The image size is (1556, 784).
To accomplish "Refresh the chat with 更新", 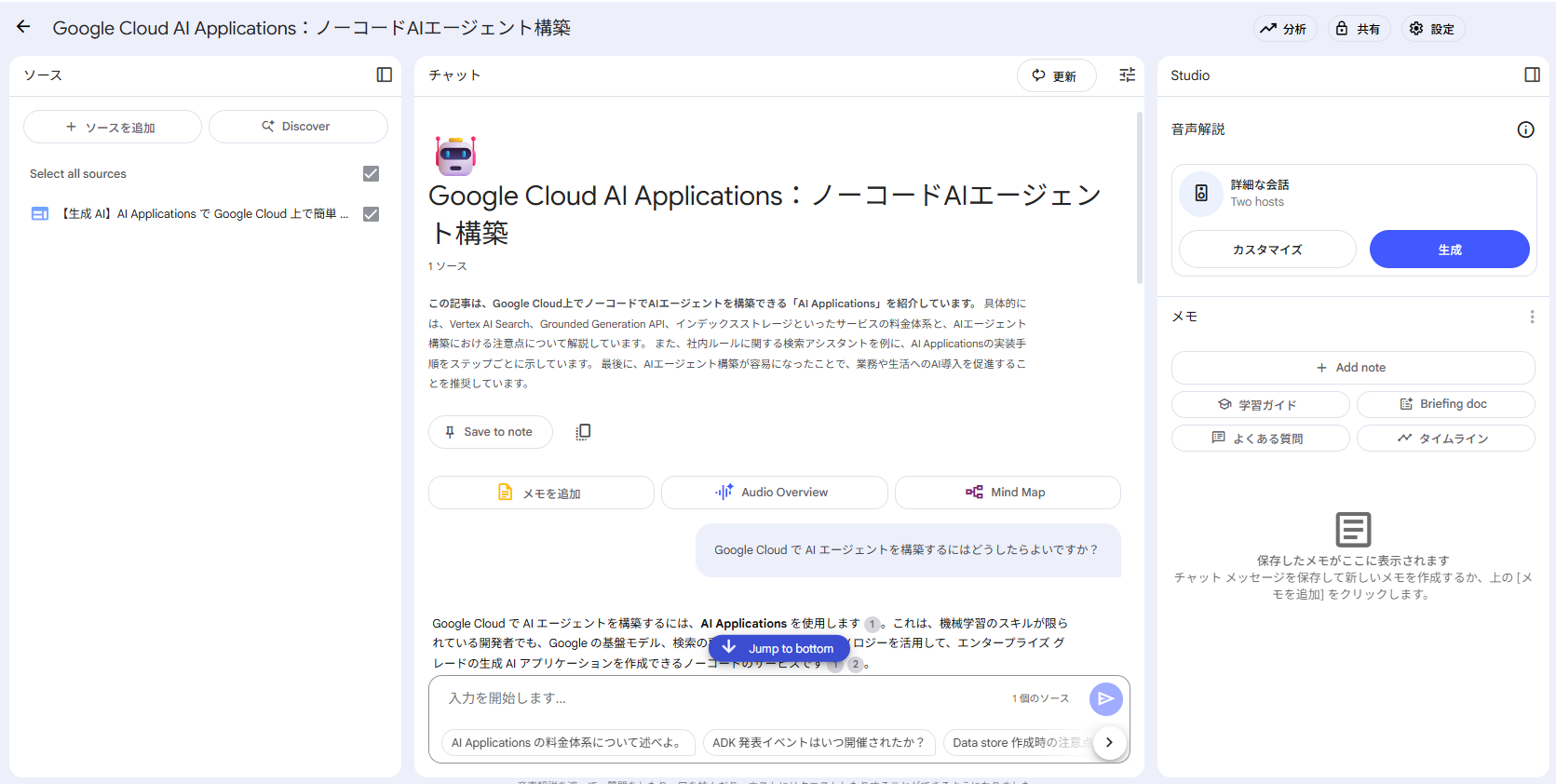I will click(x=1056, y=75).
